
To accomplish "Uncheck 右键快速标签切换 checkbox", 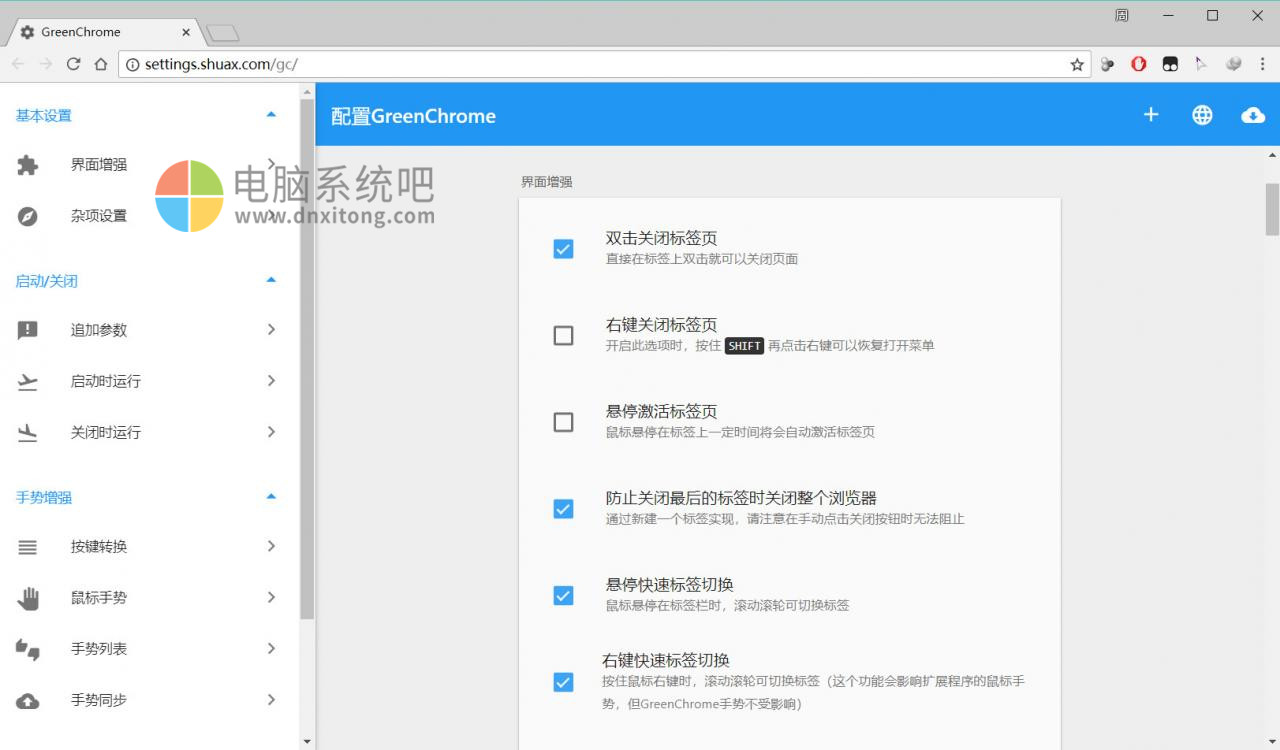I will point(563,683).
